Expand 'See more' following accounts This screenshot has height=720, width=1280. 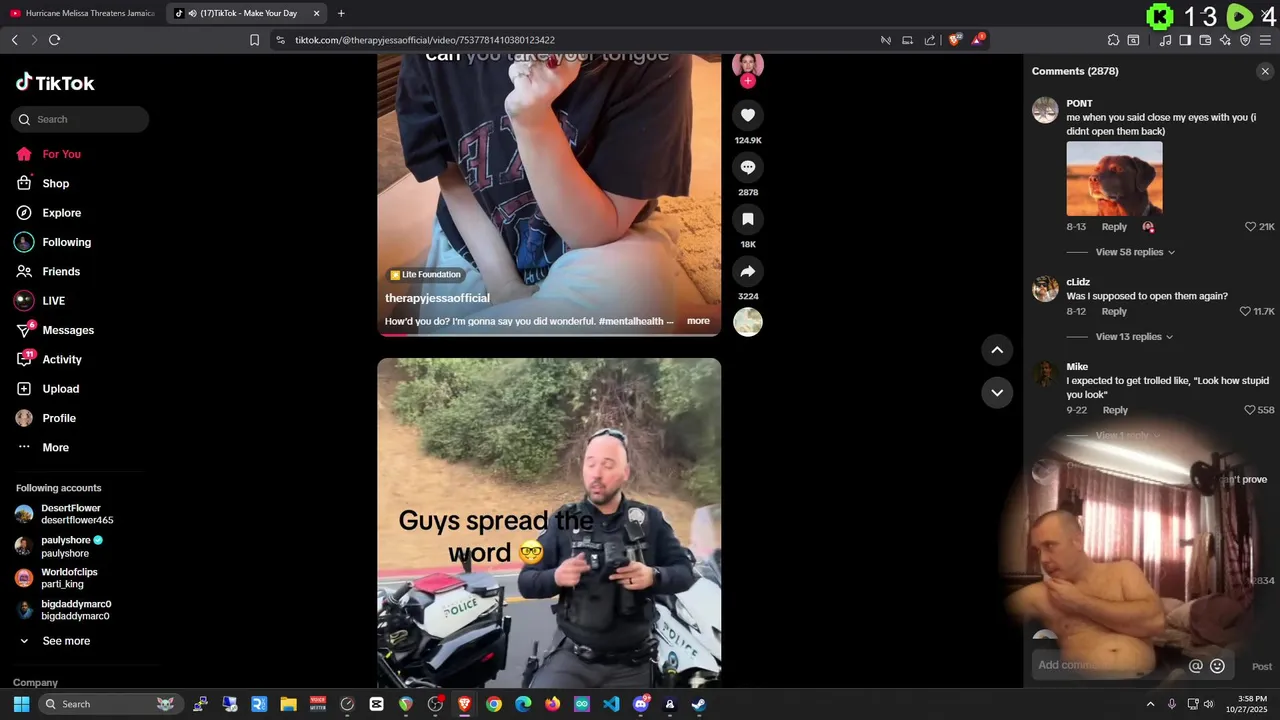click(x=66, y=641)
